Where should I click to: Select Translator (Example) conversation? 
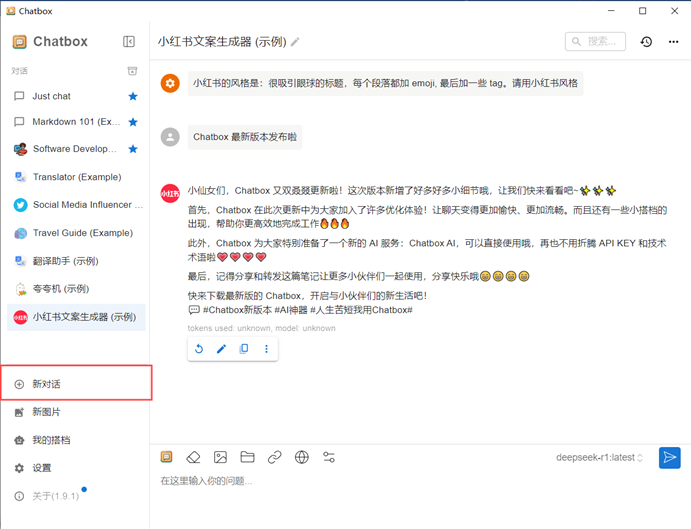pyautogui.click(x=77, y=177)
